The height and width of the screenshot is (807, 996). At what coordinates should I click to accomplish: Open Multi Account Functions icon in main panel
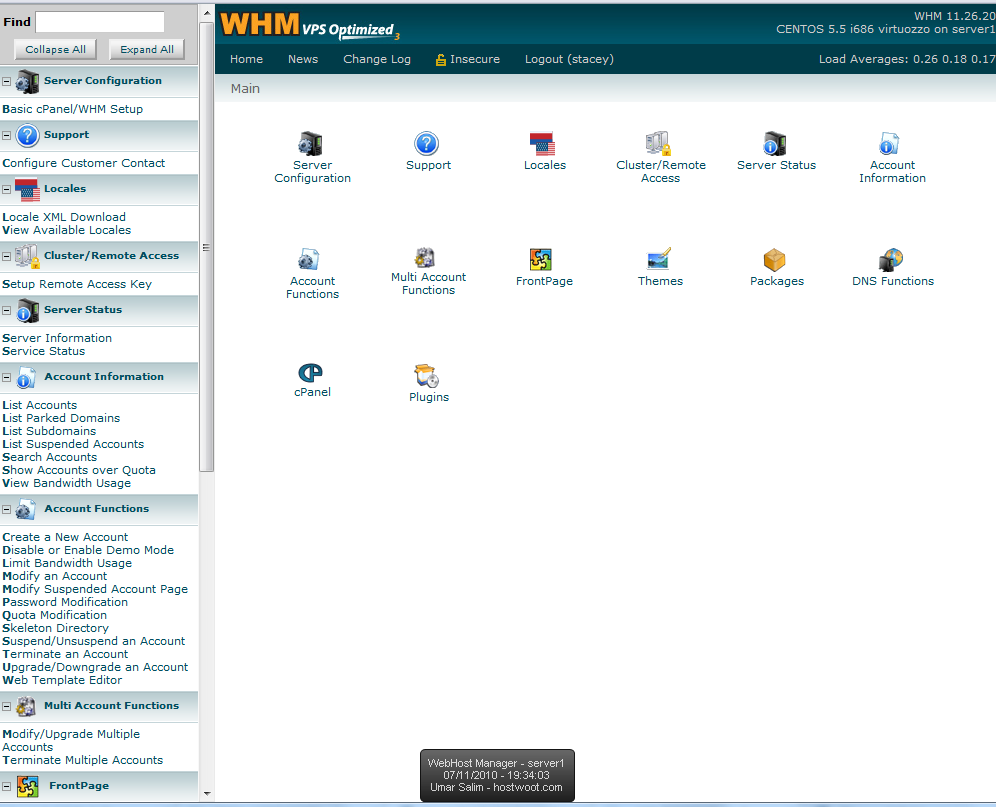pyautogui.click(x=425, y=257)
